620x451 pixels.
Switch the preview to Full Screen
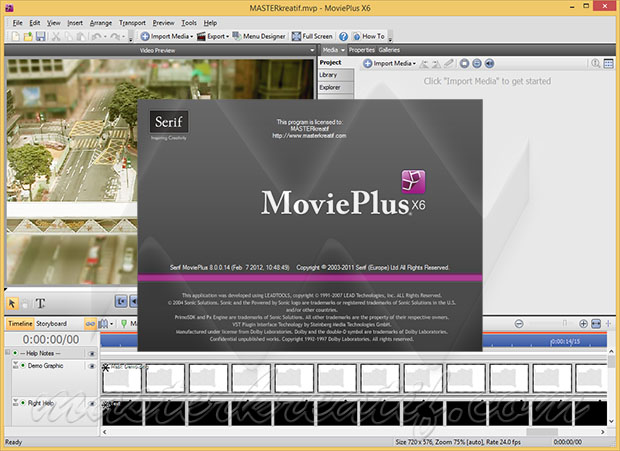coord(312,36)
